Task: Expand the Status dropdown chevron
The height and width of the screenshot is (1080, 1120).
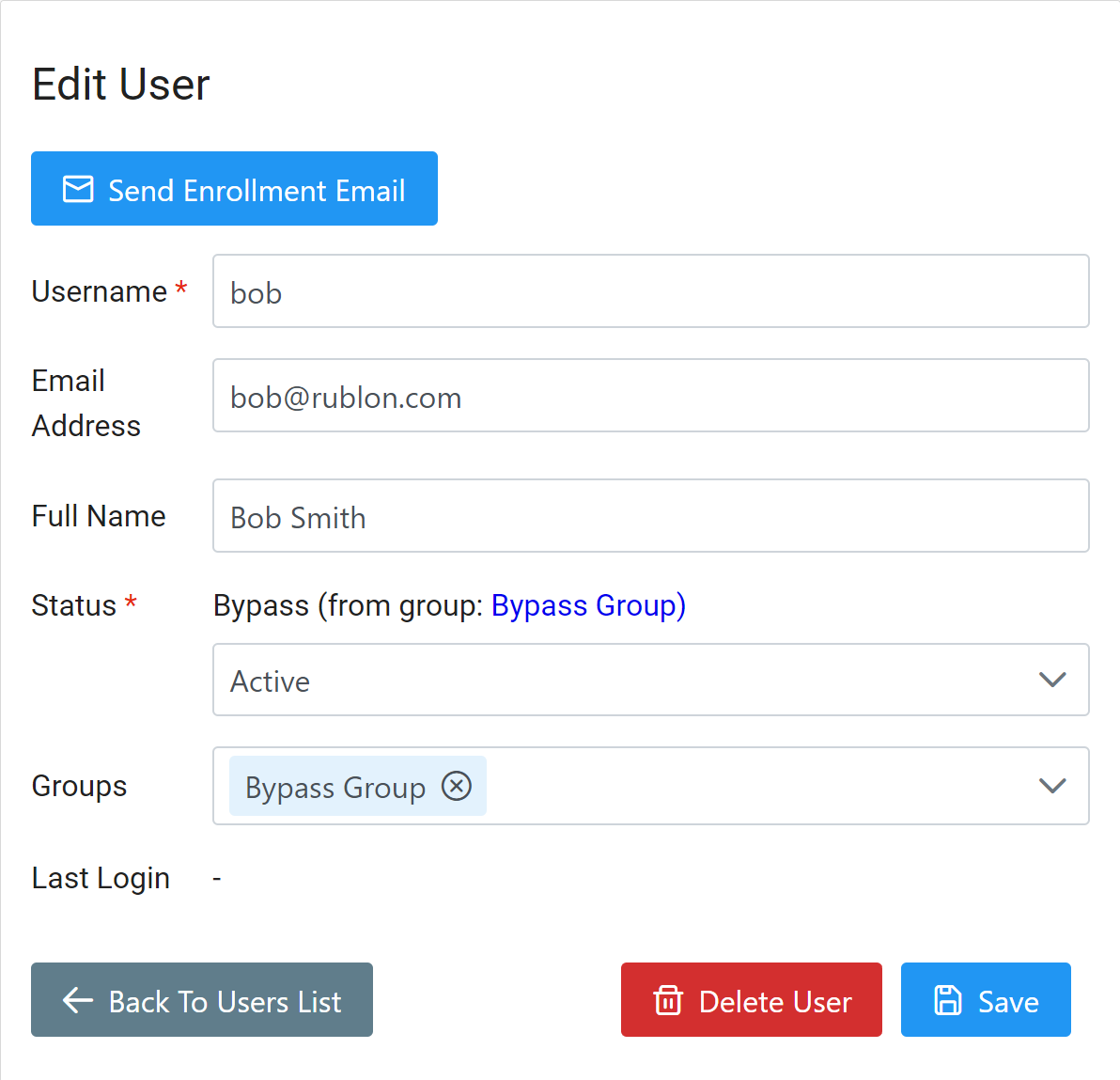Action: pyautogui.click(x=1052, y=680)
